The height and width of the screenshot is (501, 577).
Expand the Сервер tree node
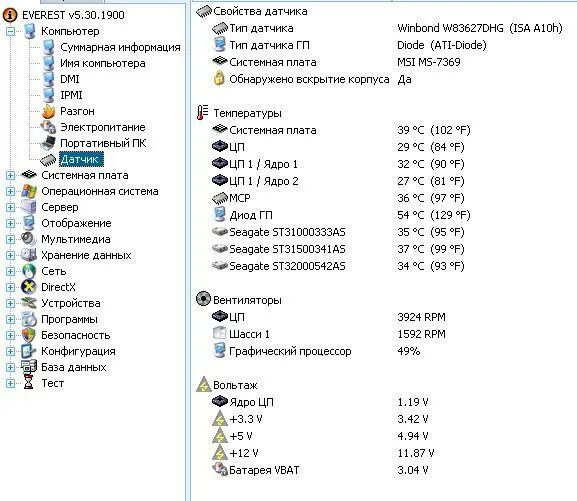(x=10, y=208)
